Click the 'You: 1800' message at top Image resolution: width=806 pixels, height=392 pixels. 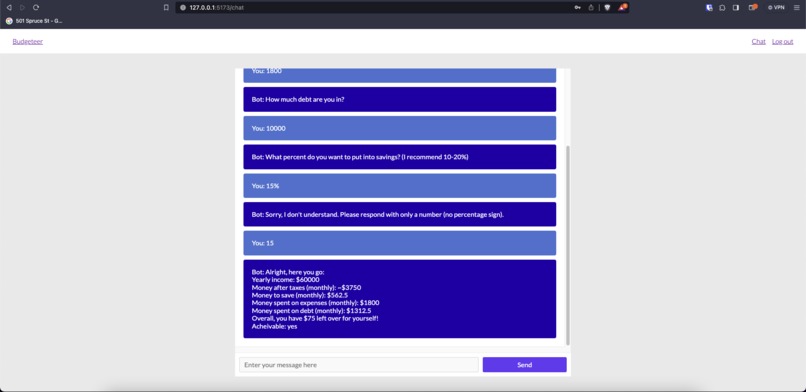pos(399,75)
